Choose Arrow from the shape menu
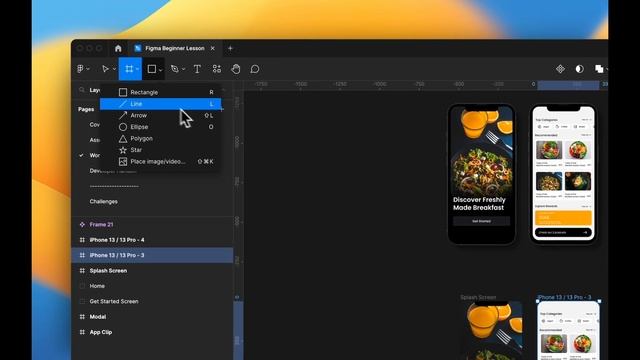 coord(160,116)
